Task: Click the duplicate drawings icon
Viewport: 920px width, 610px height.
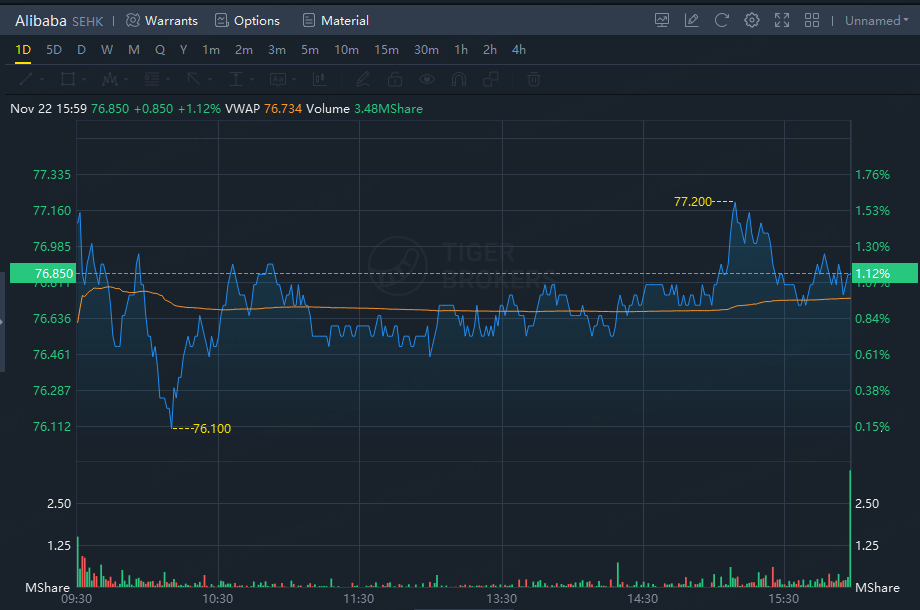Action: (x=491, y=79)
